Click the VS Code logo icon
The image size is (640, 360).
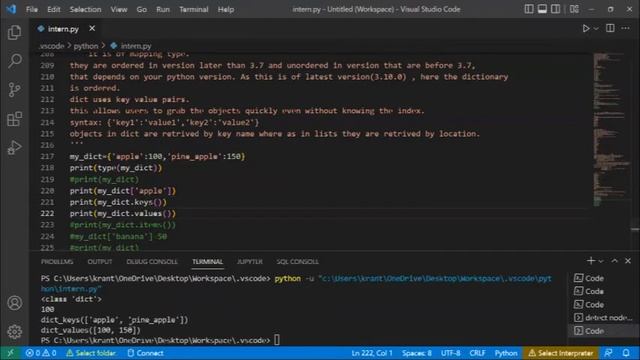[11, 9]
